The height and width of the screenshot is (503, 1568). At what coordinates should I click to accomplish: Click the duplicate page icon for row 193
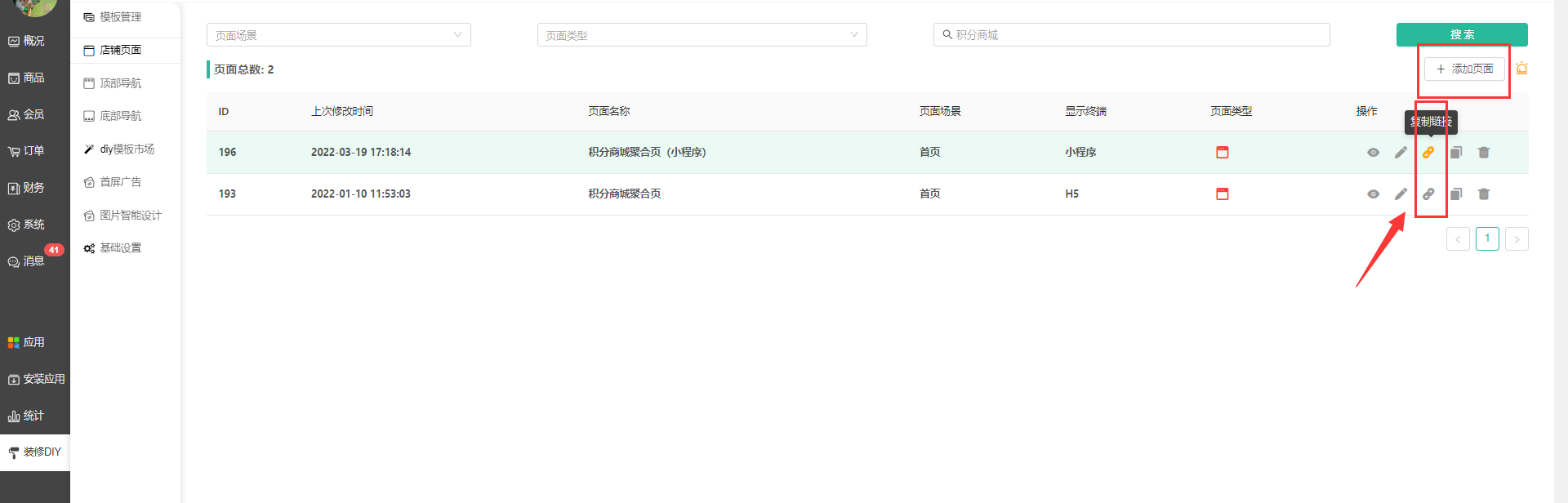tap(1456, 194)
